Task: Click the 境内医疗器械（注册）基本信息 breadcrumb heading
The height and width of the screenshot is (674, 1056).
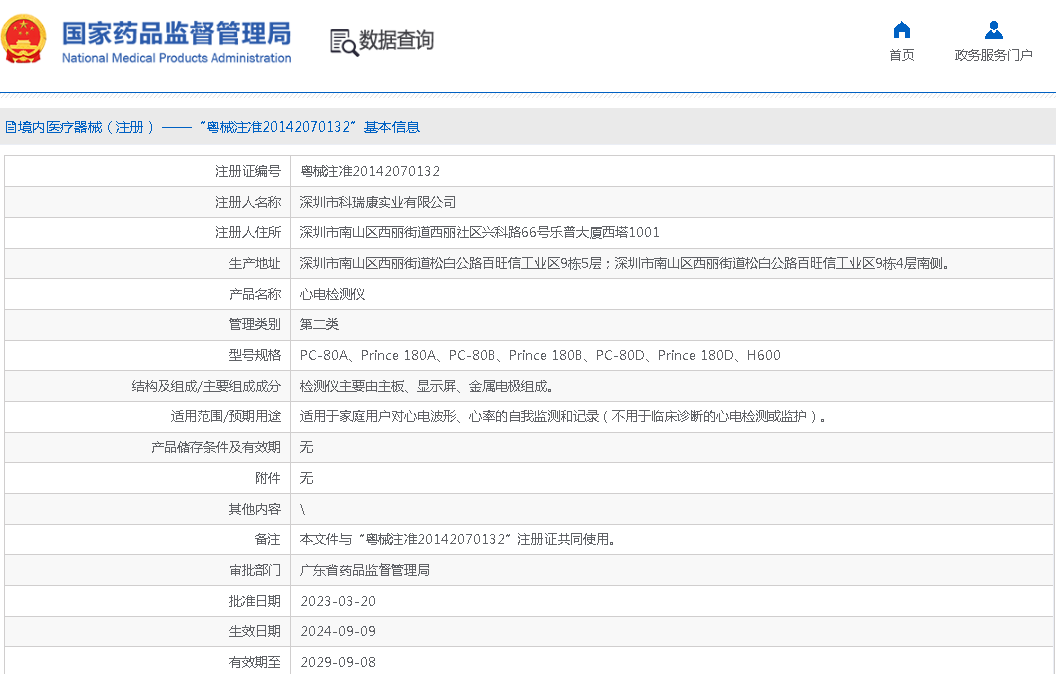Action: coord(212,127)
